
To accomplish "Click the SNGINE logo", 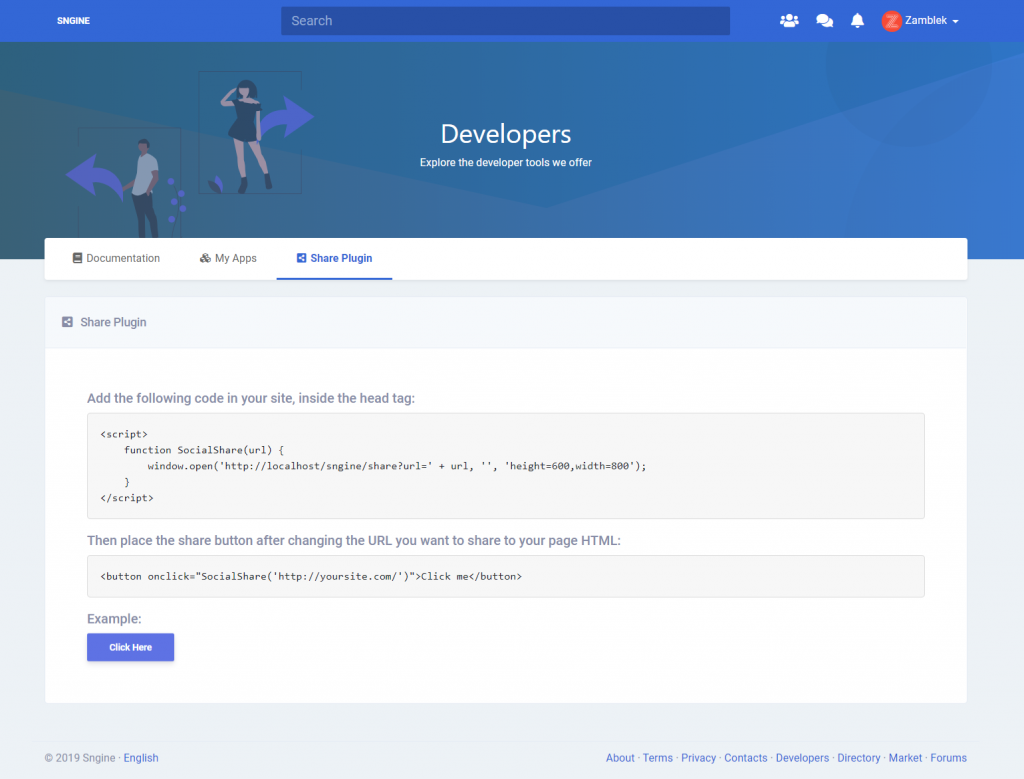I will click(73, 21).
